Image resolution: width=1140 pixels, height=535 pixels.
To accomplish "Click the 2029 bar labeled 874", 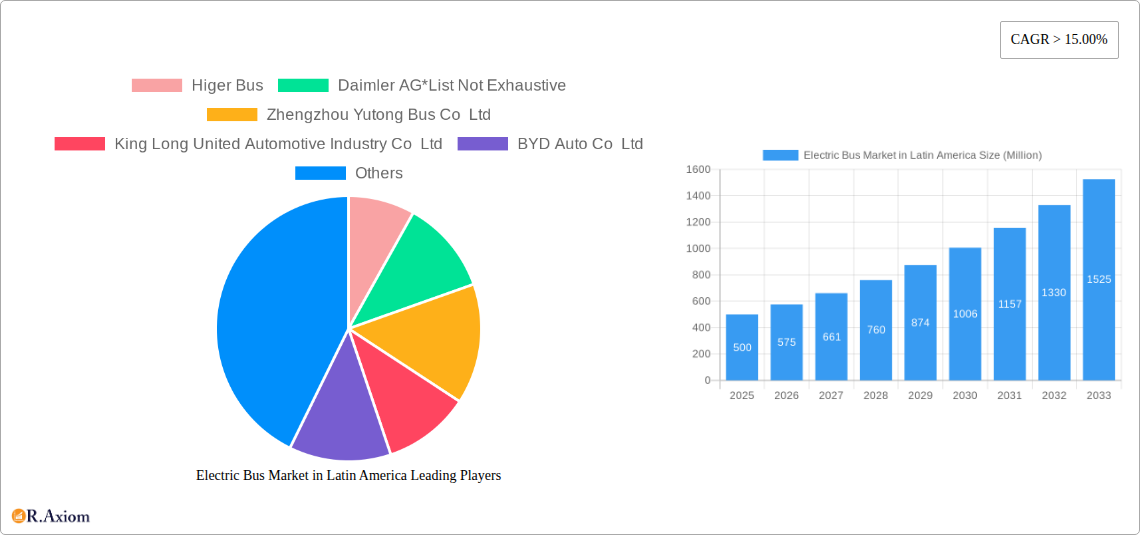I will [920, 323].
